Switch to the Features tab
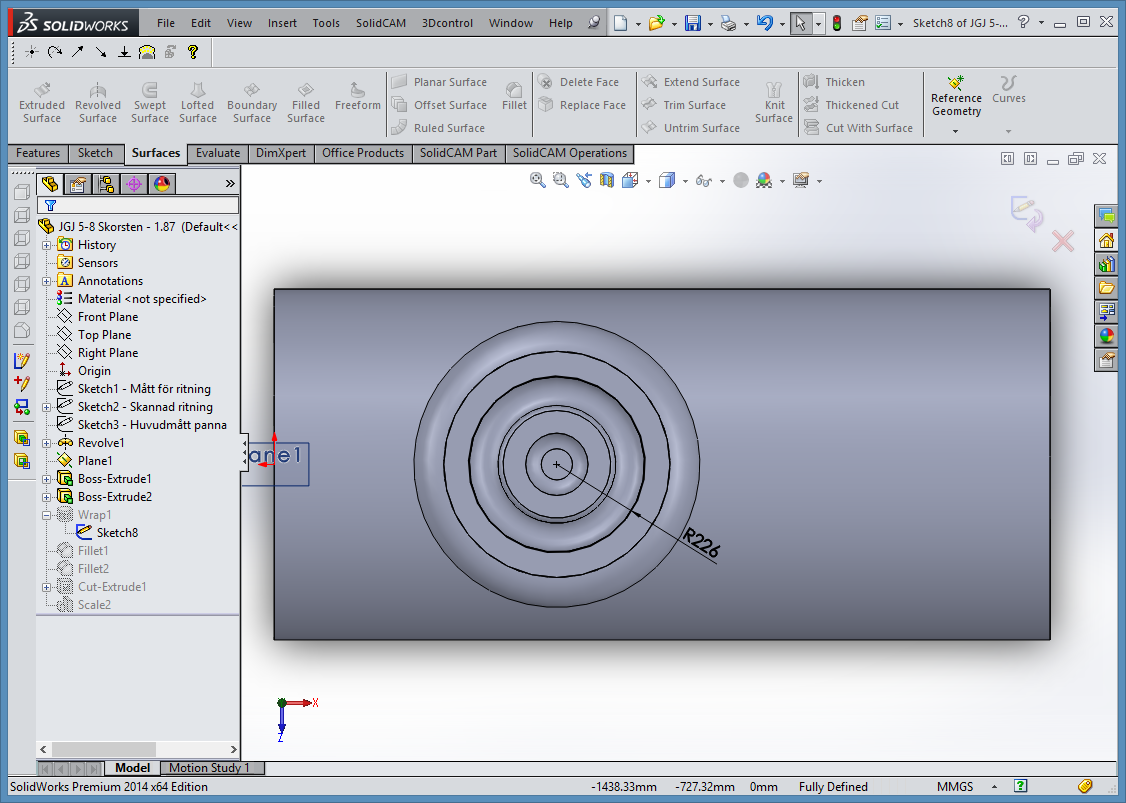This screenshot has height=803, width=1126. 38,153
